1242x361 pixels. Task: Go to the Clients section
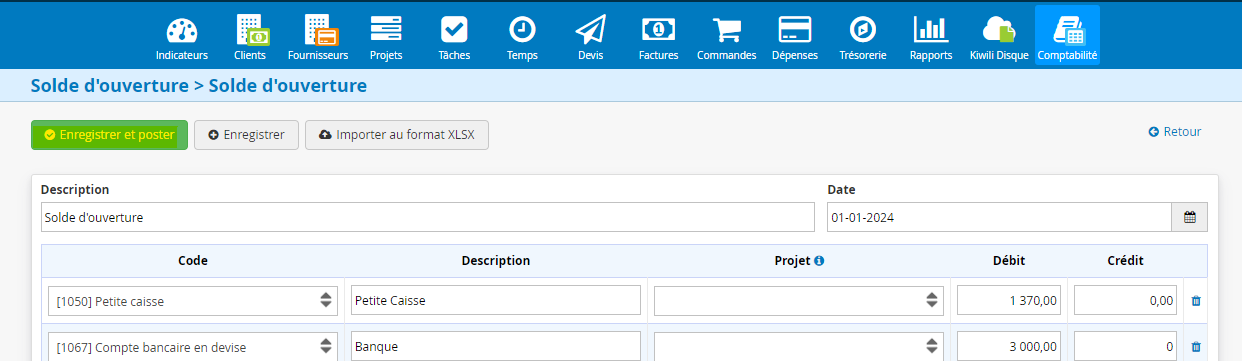250,37
